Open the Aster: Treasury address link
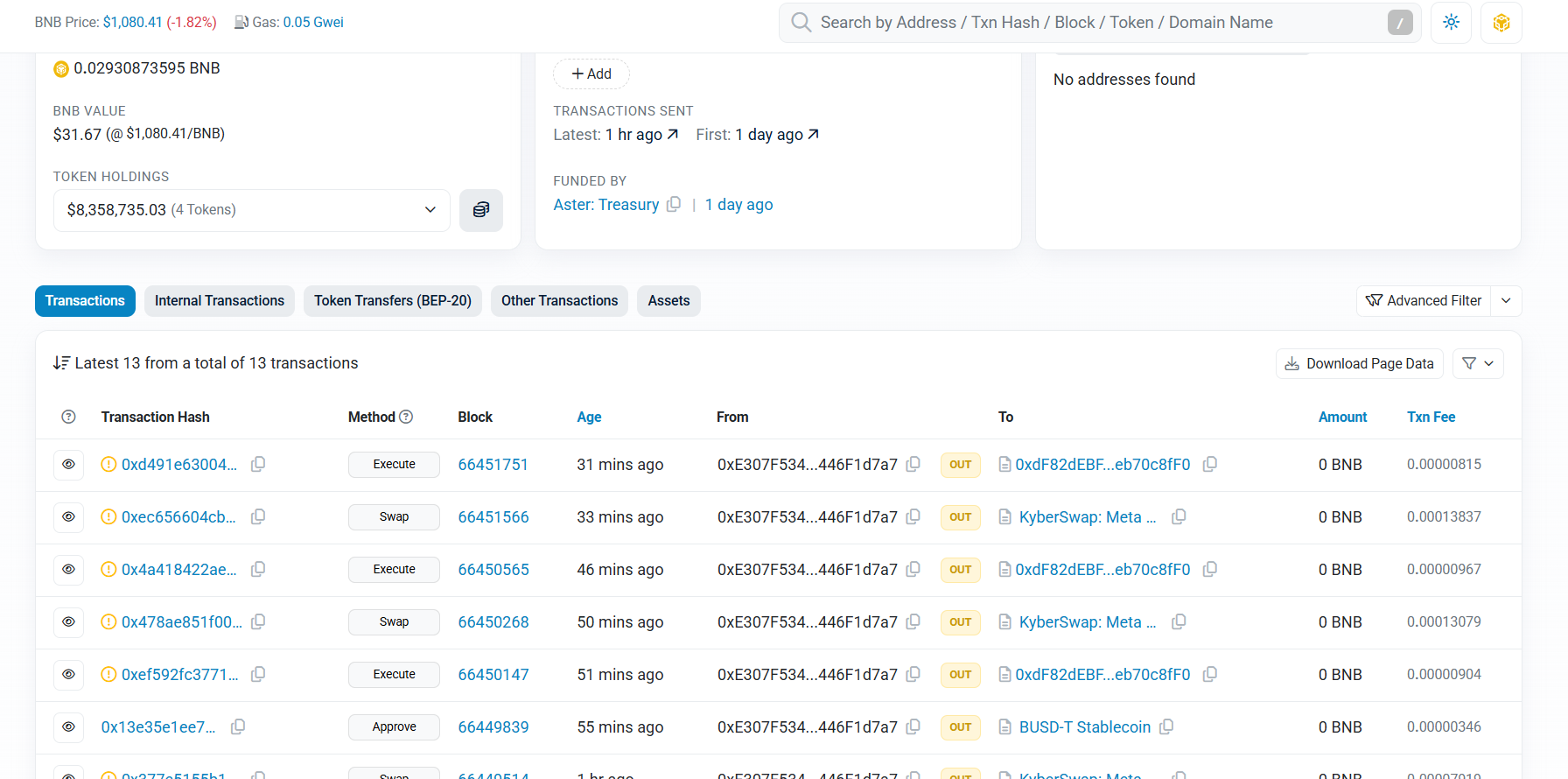Image resolution: width=1568 pixels, height=779 pixels. (605, 205)
